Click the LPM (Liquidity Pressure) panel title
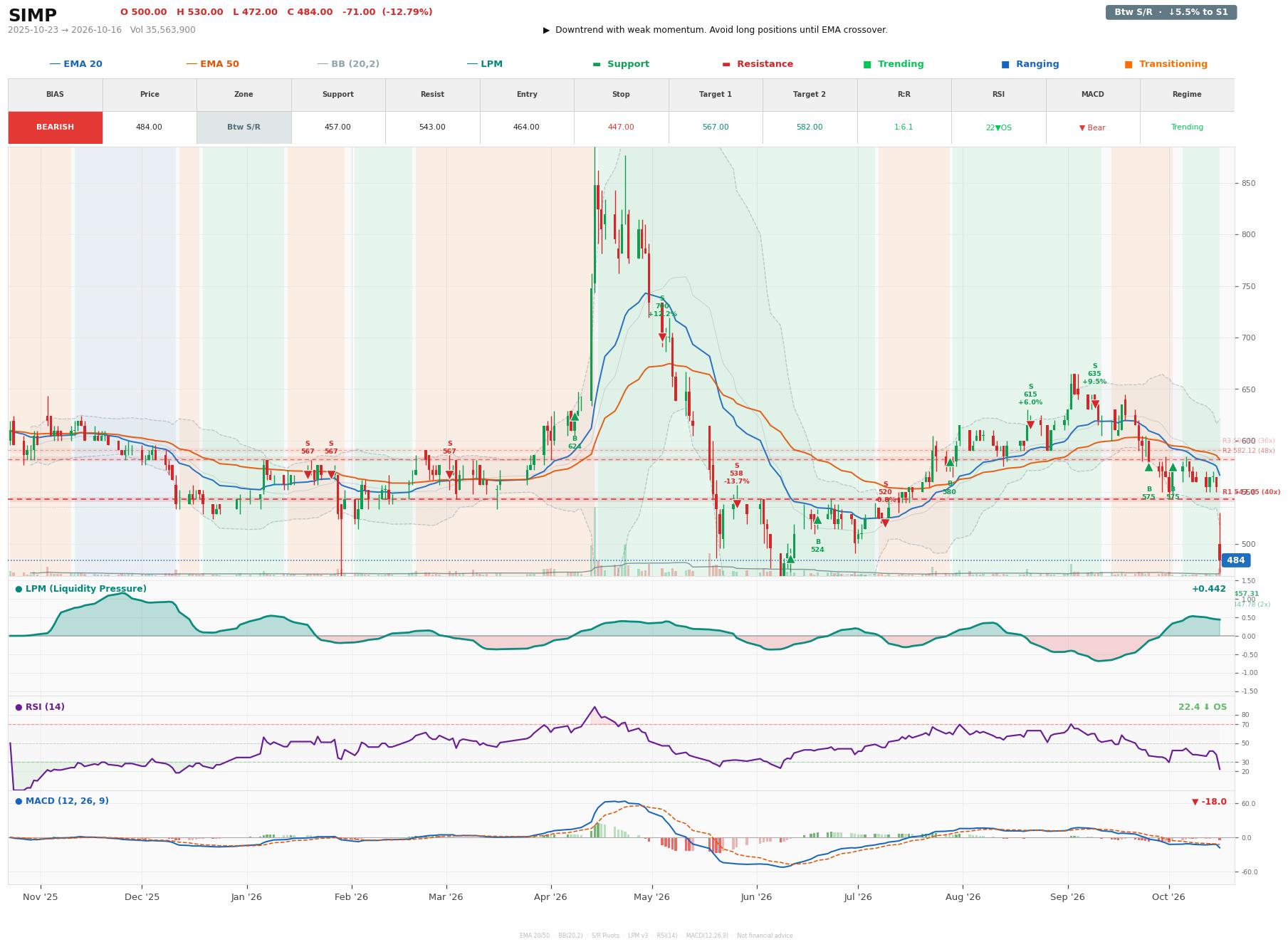This screenshot has height=947, width=1288. click(x=81, y=589)
